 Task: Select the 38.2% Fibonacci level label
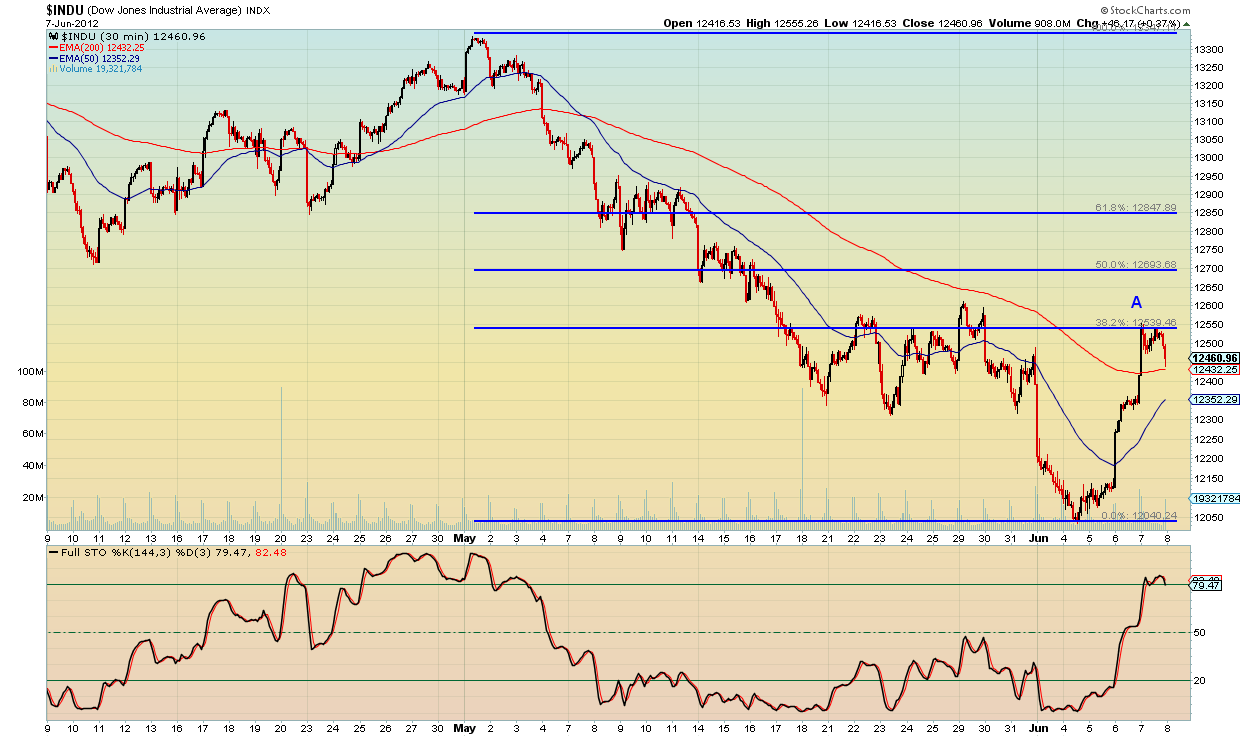1136,323
